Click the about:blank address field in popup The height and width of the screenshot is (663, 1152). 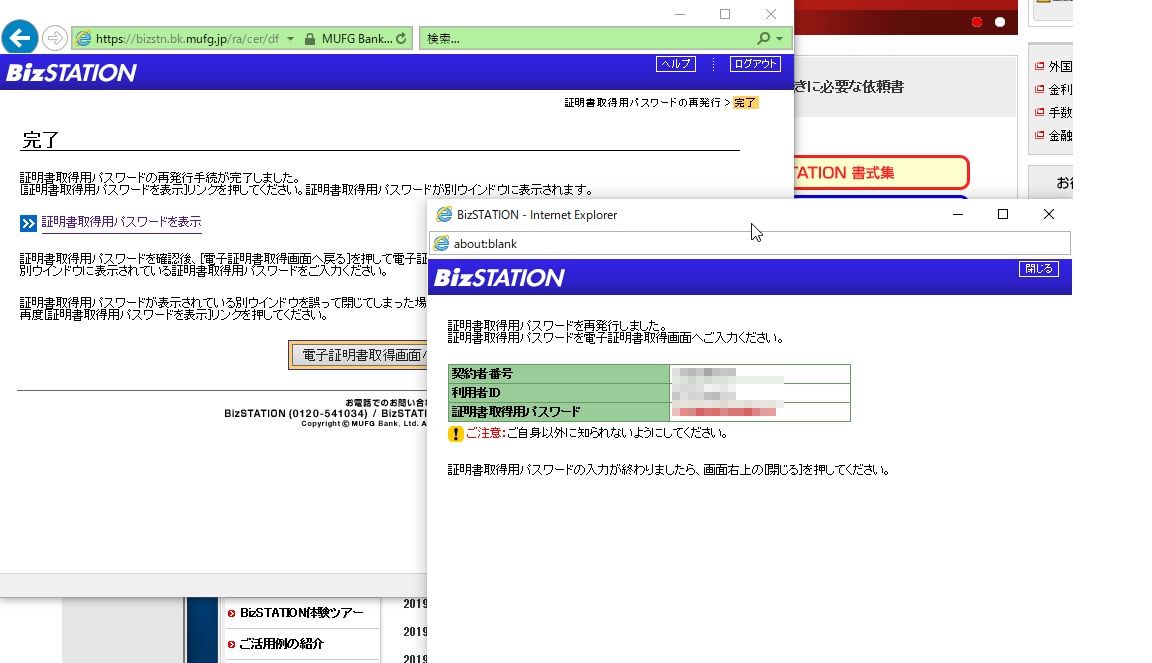pyautogui.click(x=749, y=243)
